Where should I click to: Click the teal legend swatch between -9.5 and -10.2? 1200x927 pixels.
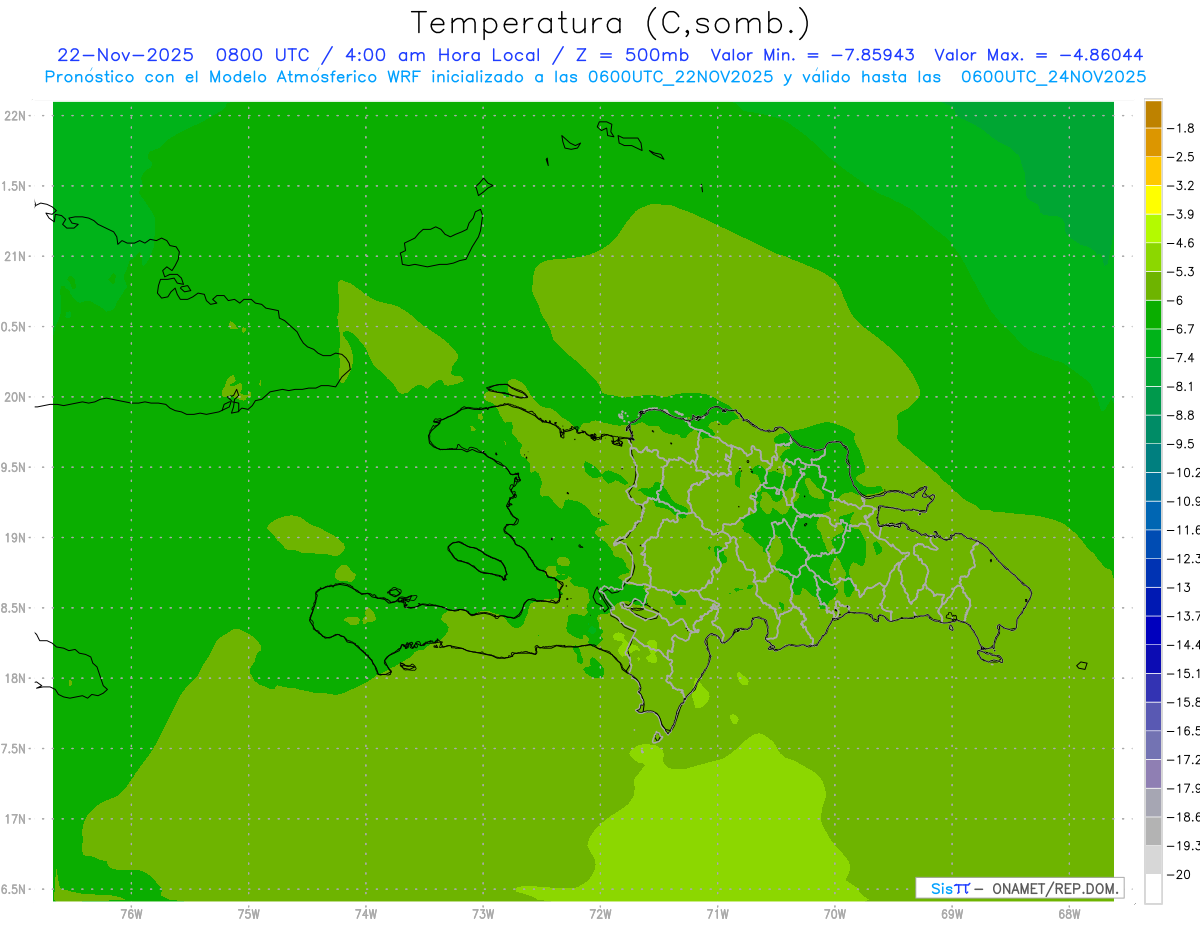pyautogui.click(x=1153, y=458)
